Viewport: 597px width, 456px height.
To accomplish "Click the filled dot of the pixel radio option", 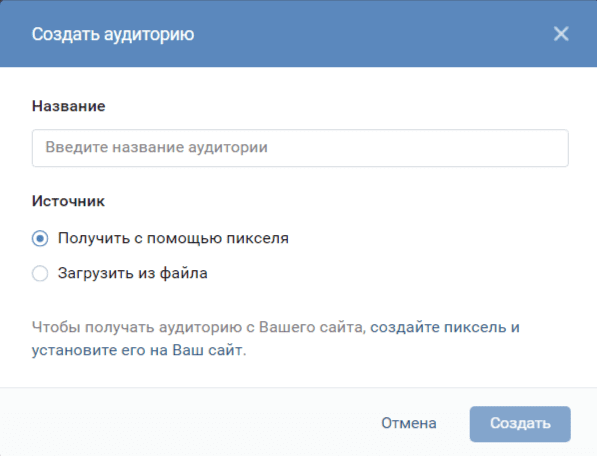I will pos(40,239).
